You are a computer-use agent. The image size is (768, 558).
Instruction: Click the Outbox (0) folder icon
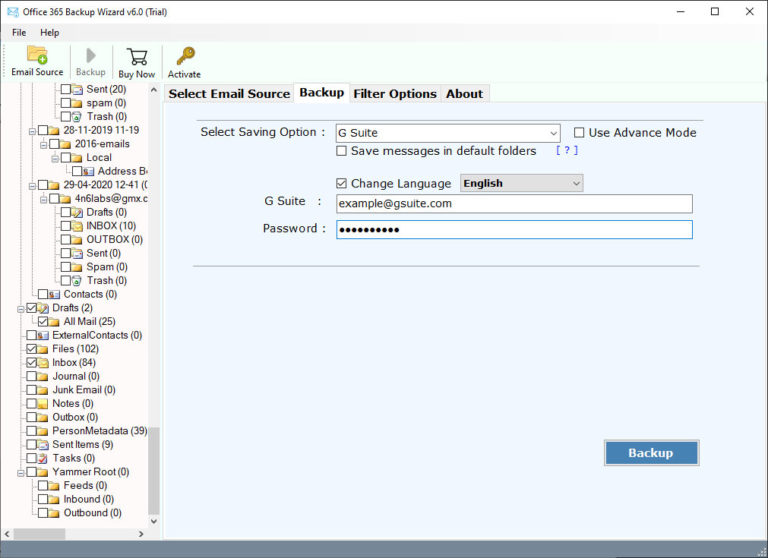[43, 417]
